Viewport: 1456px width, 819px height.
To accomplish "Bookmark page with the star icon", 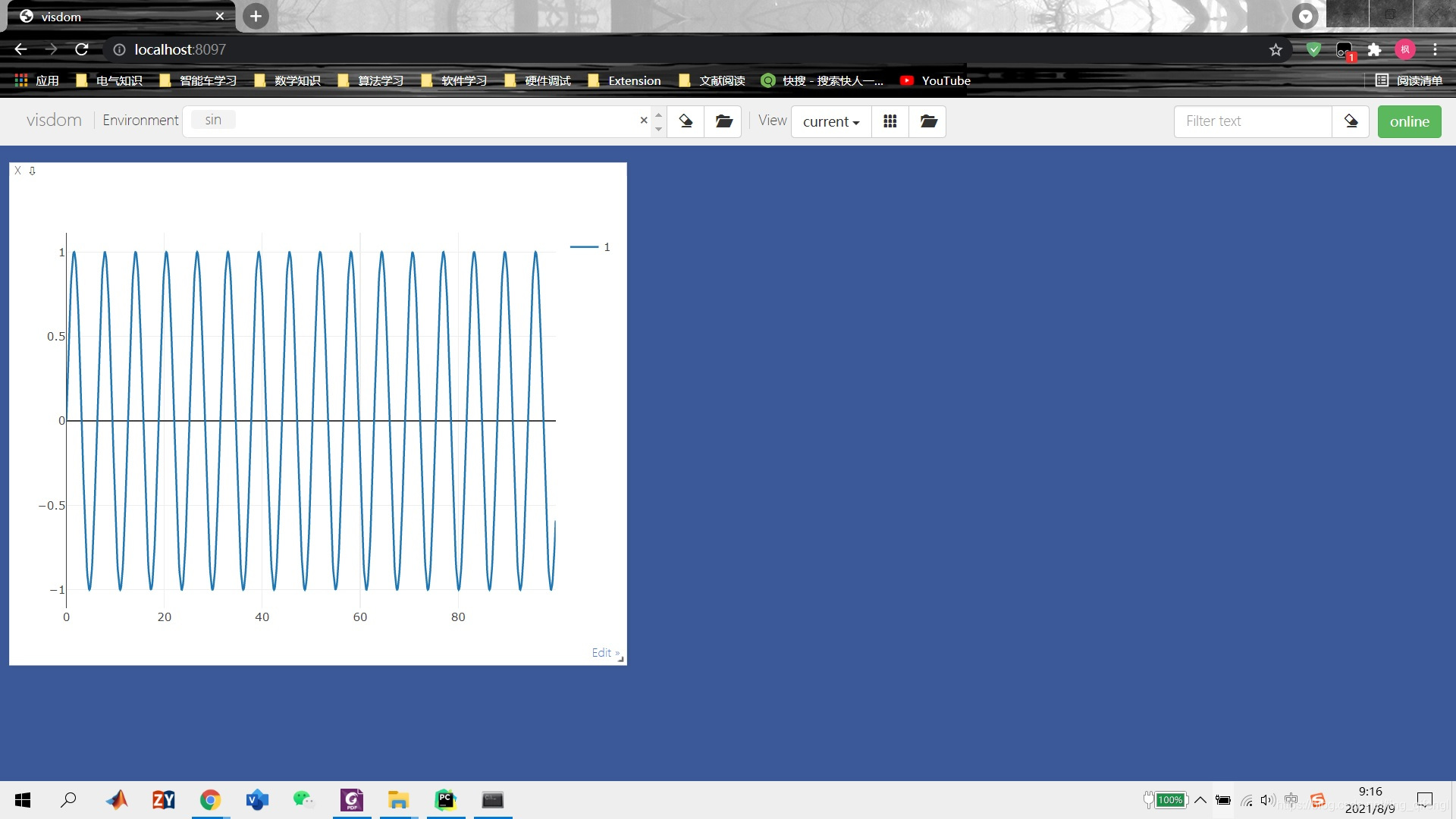I will tap(1276, 50).
